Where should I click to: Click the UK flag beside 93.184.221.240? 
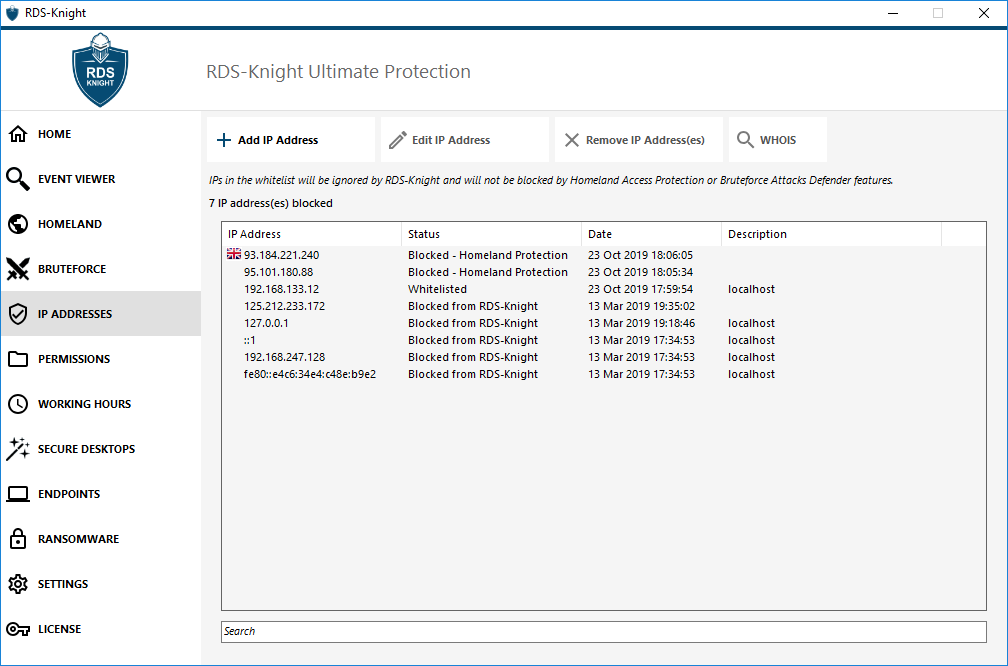click(x=234, y=255)
